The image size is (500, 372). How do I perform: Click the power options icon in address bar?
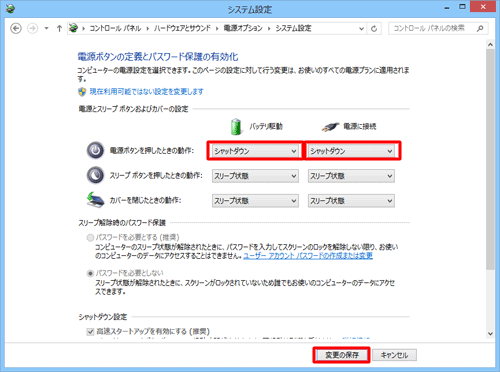(x=73, y=28)
